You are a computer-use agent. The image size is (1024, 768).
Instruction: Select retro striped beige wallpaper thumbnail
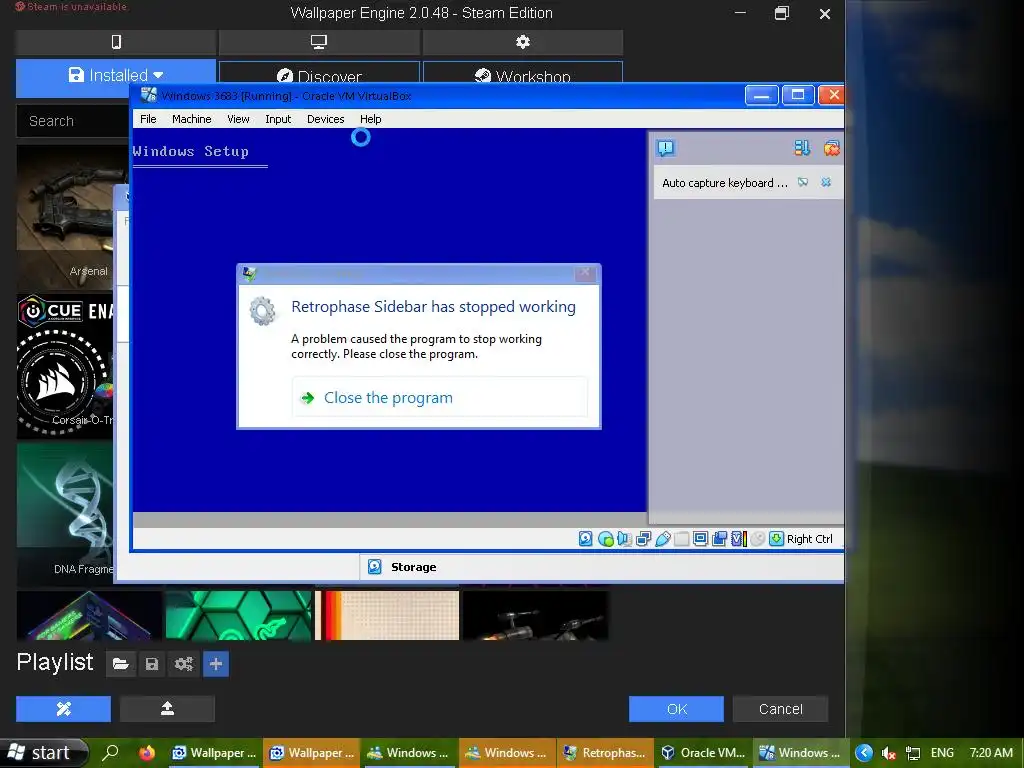[x=387, y=615]
